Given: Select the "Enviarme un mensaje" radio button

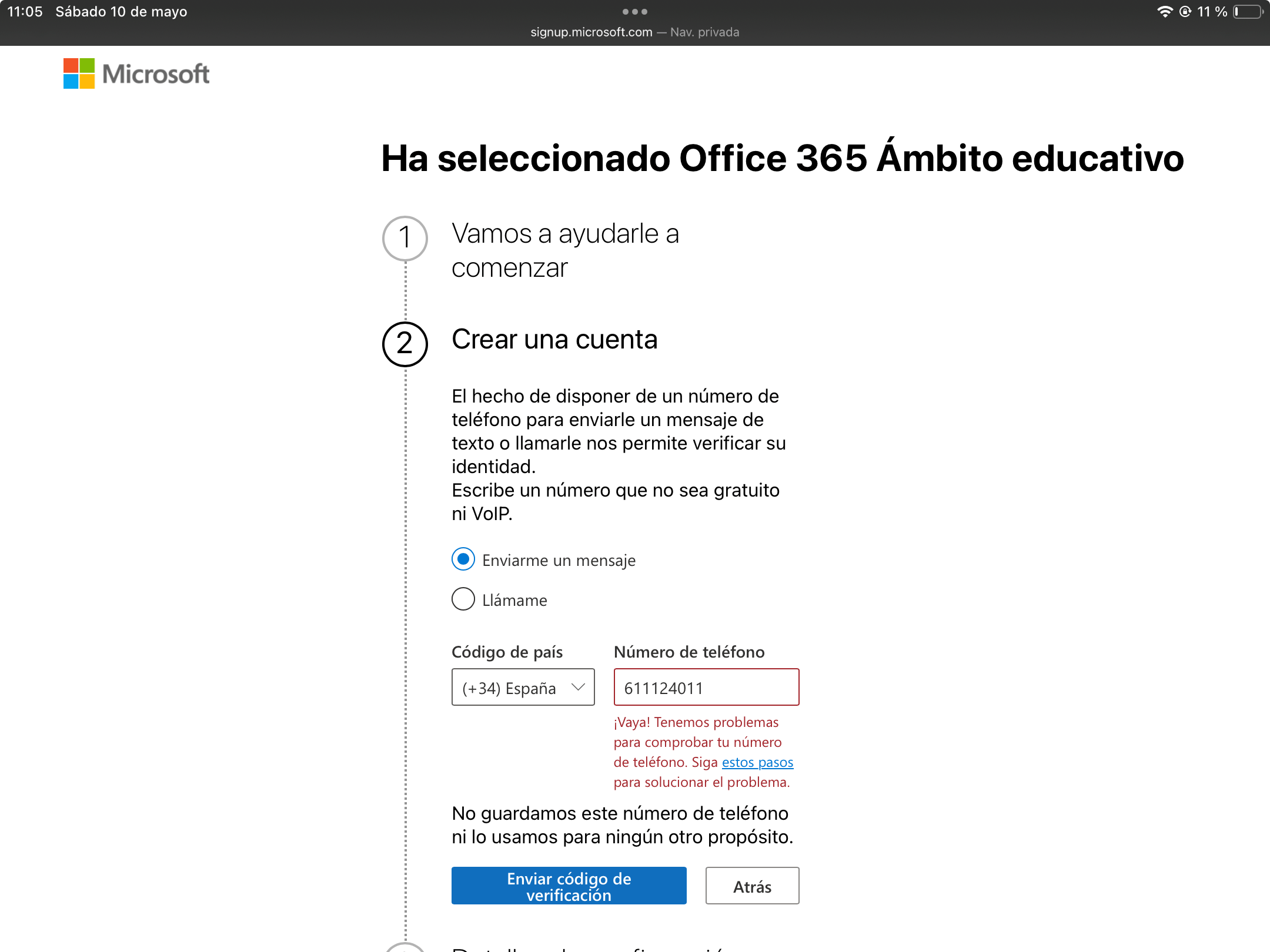Looking at the screenshot, I should click(463, 559).
